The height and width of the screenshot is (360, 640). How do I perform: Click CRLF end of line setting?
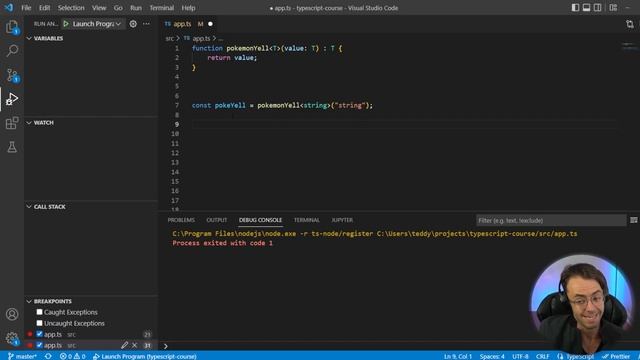click(542, 356)
